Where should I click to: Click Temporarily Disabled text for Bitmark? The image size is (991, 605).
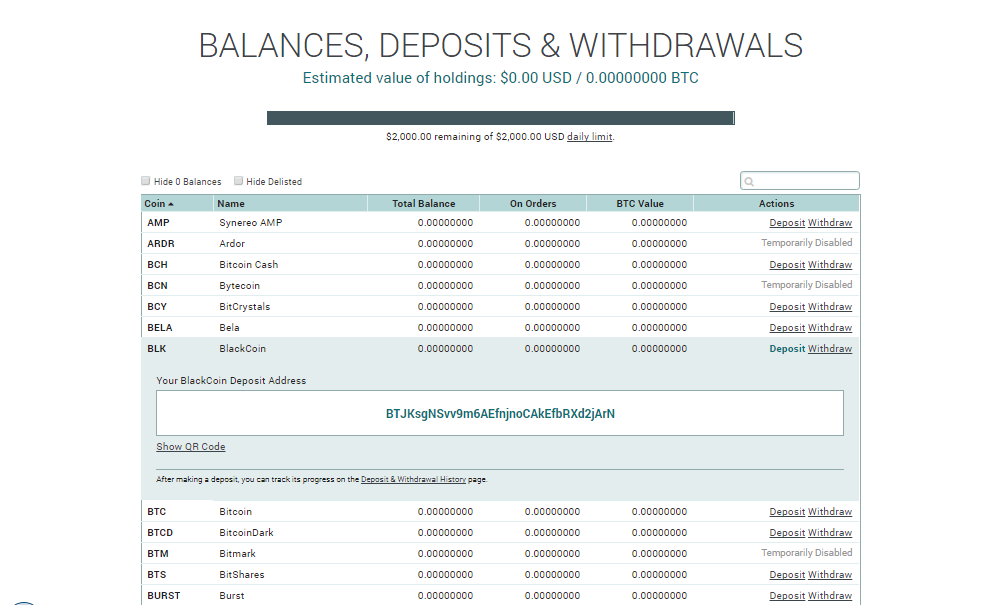[x=806, y=553]
